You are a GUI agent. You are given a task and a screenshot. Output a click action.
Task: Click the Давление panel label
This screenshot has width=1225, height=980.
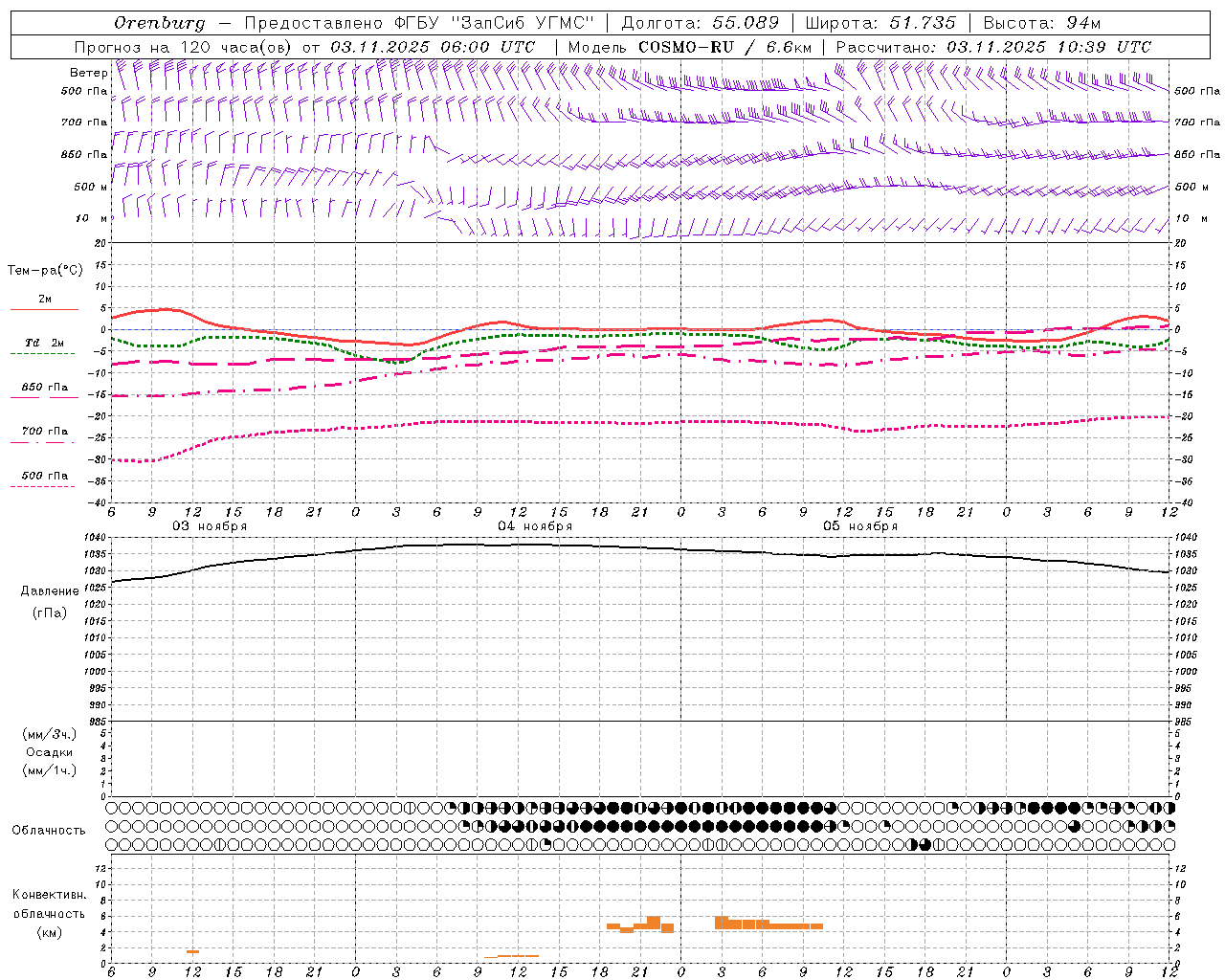50,591
